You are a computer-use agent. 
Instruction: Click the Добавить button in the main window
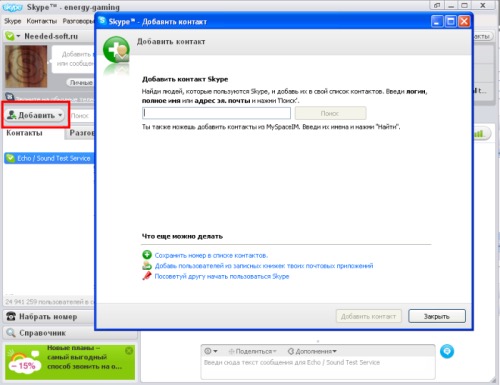(35, 115)
